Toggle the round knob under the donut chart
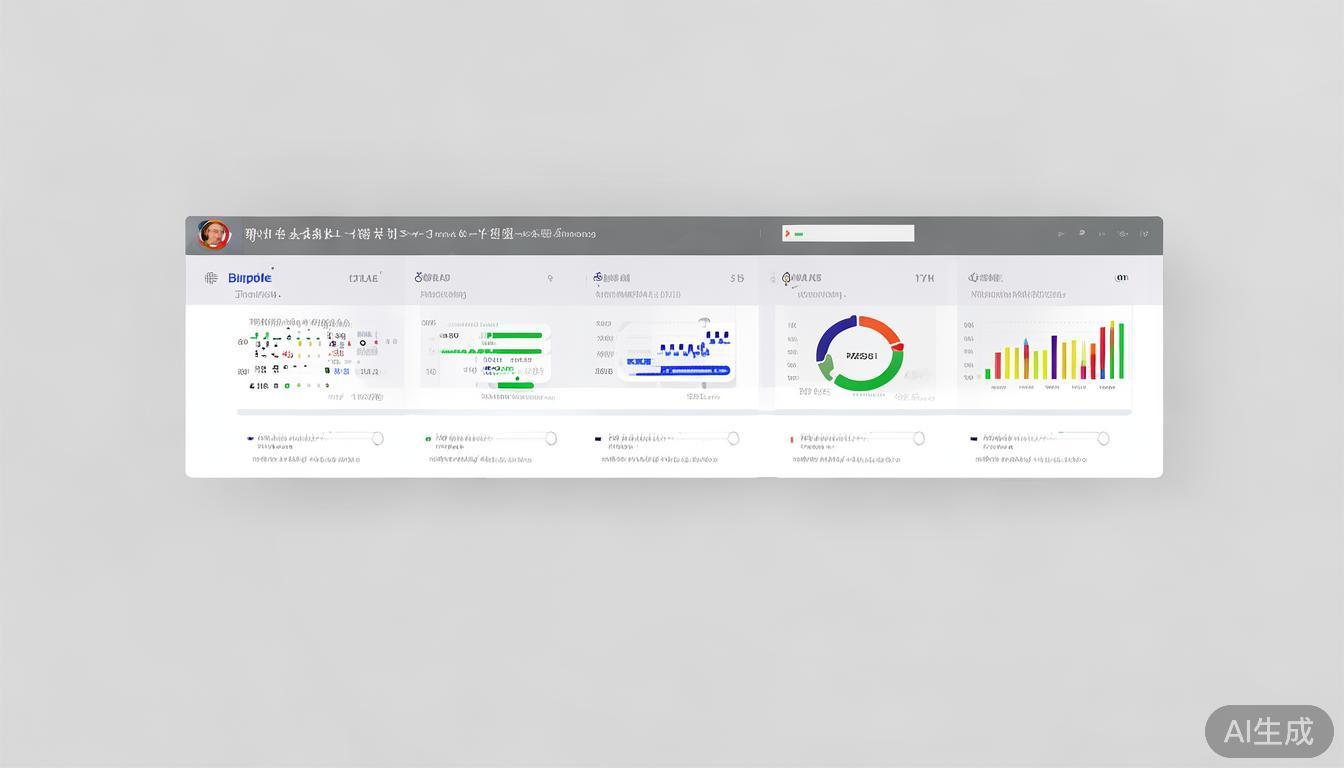1344x768 pixels. pos(918,438)
